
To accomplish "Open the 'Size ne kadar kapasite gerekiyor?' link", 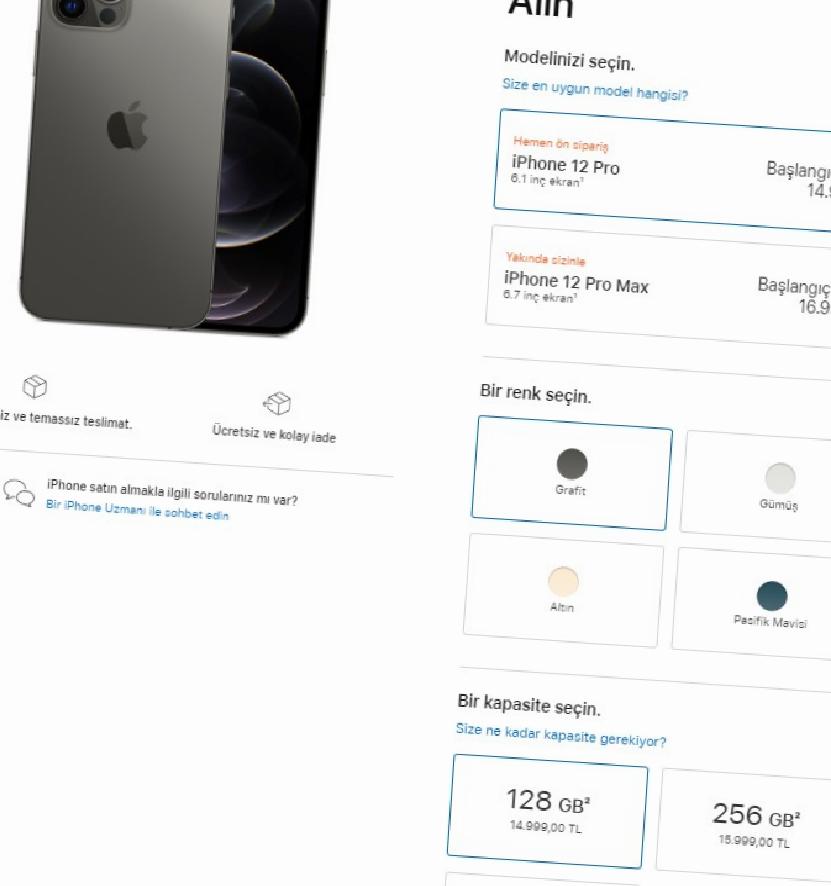I will [x=561, y=735].
